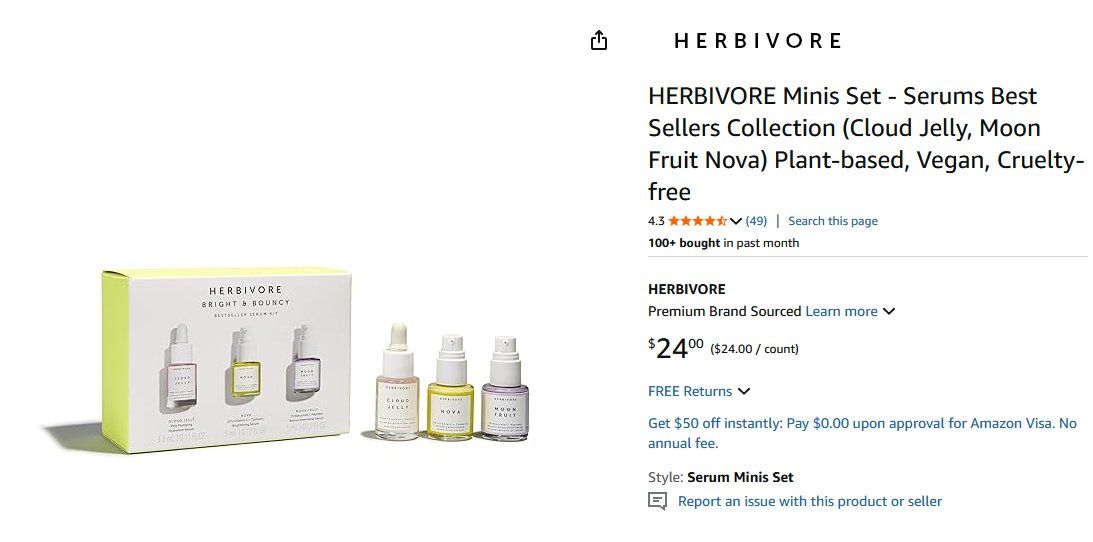Open the 49 reviews link
1093x542 pixels.
[756, 221]
